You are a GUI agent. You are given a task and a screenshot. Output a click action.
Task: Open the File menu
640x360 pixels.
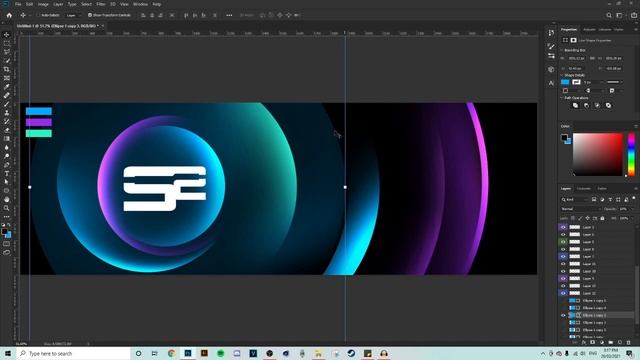18,4
